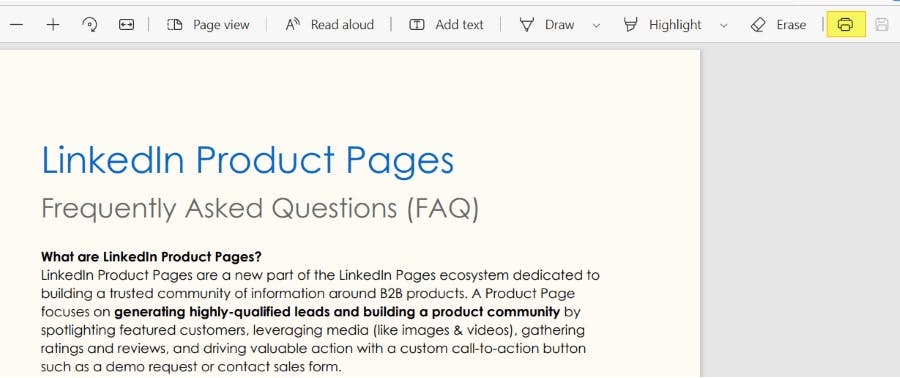This screenshot has width=900, height=378.
Task: Click the Save disk icon
Action: point(882,25)
